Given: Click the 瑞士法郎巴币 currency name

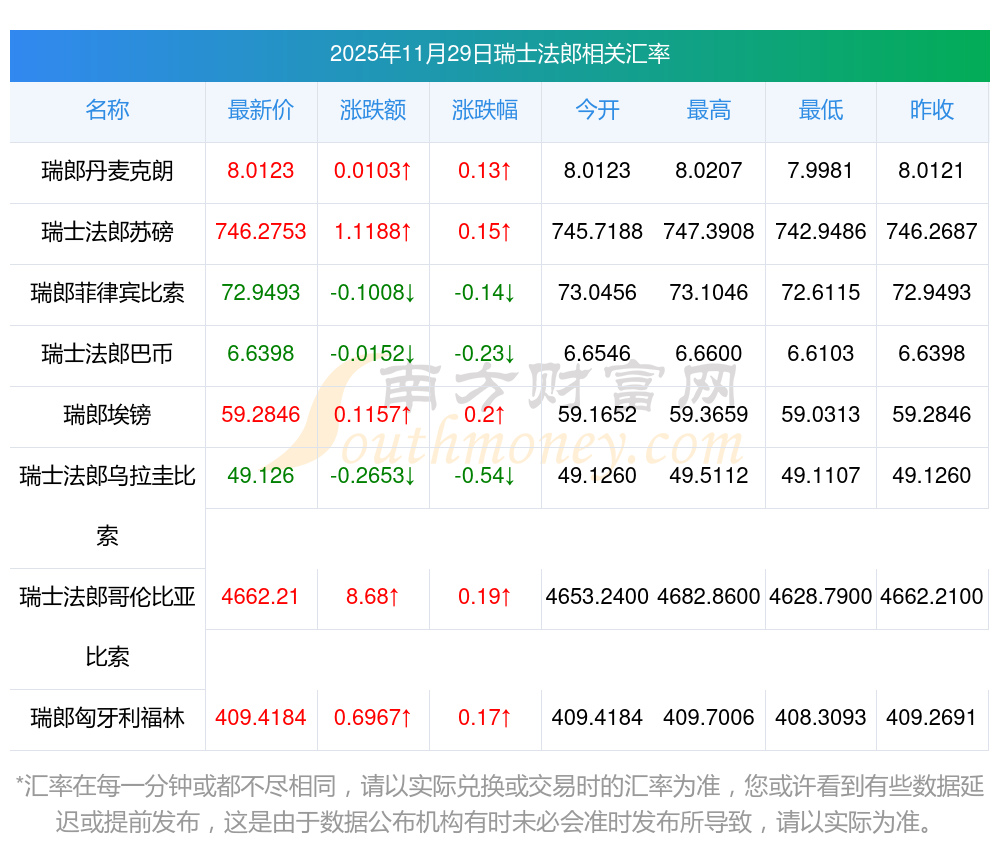Looking at the screenshot, I should pos(107,354).
